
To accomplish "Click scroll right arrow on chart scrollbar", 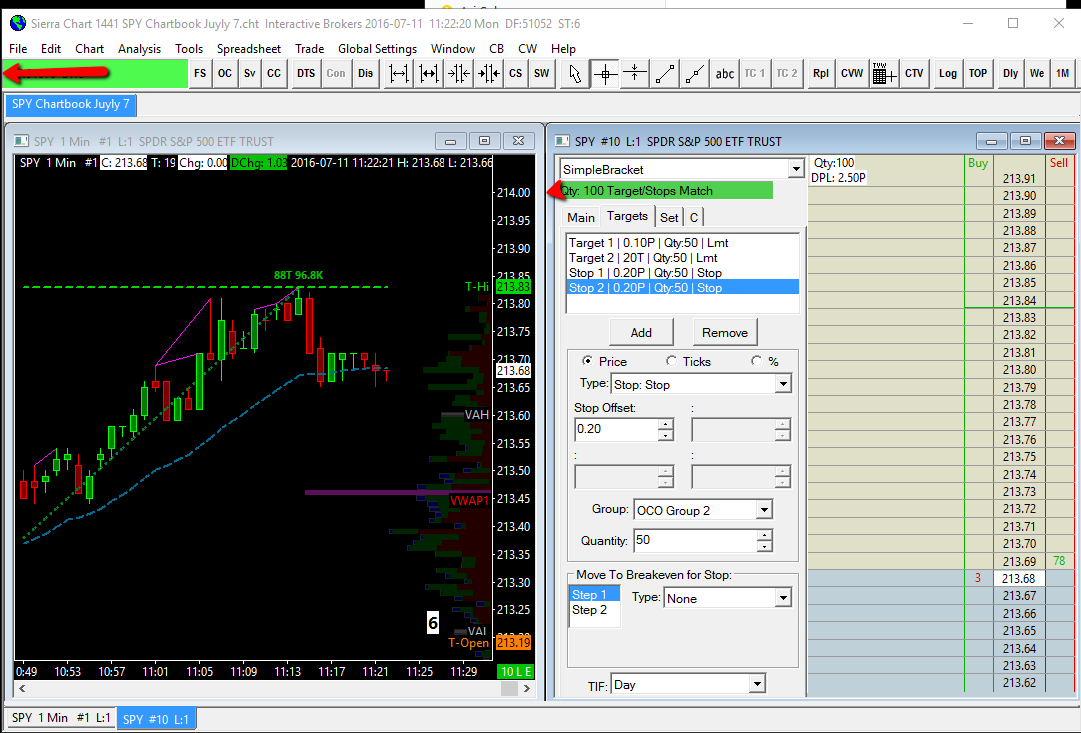I will pyautogui.click(x=527, y=688).
